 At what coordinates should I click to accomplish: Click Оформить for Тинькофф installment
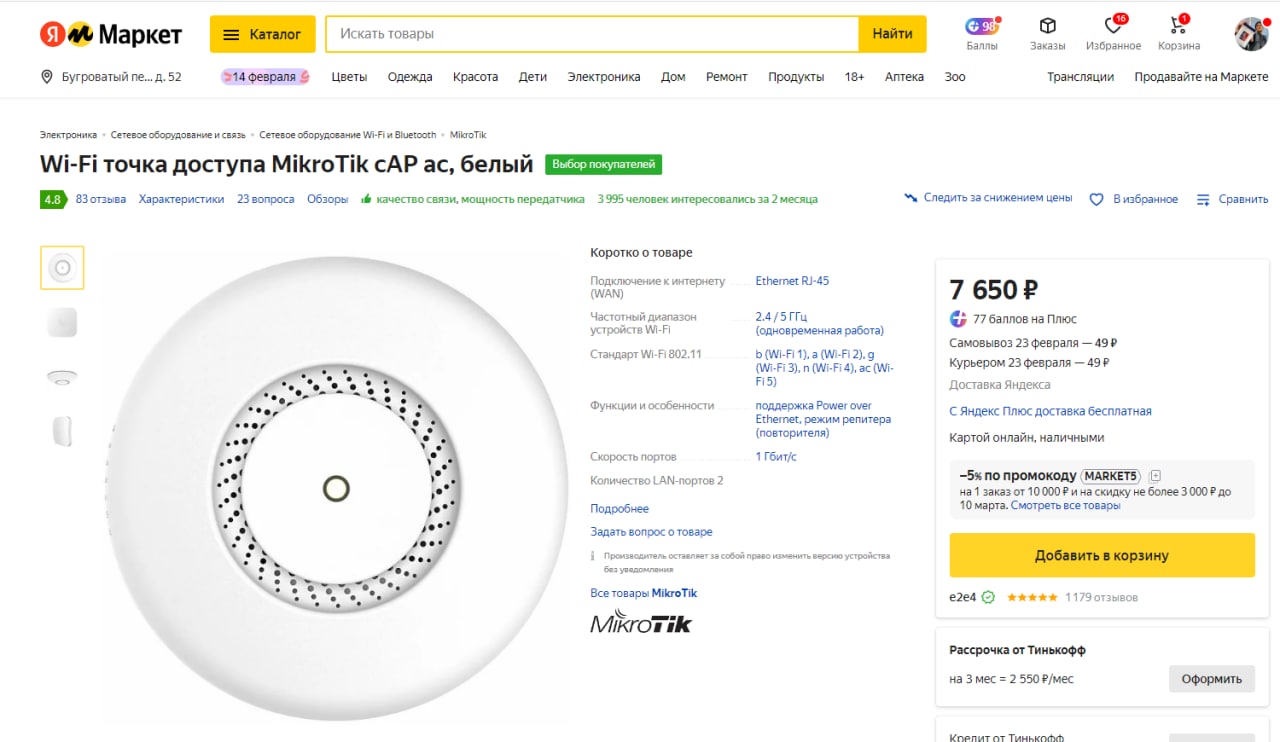pyautogui.click(x=1212, y=679)
